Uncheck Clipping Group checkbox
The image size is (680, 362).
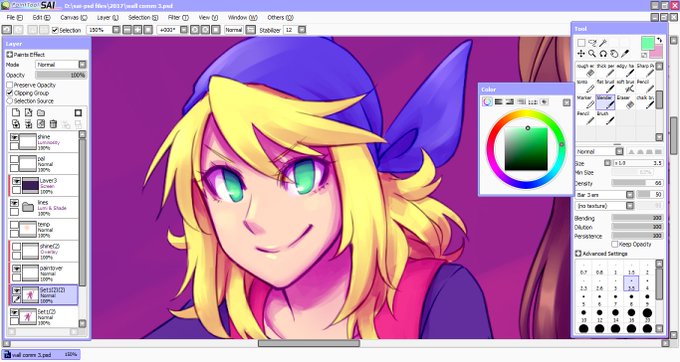click(x=10, y=93)
